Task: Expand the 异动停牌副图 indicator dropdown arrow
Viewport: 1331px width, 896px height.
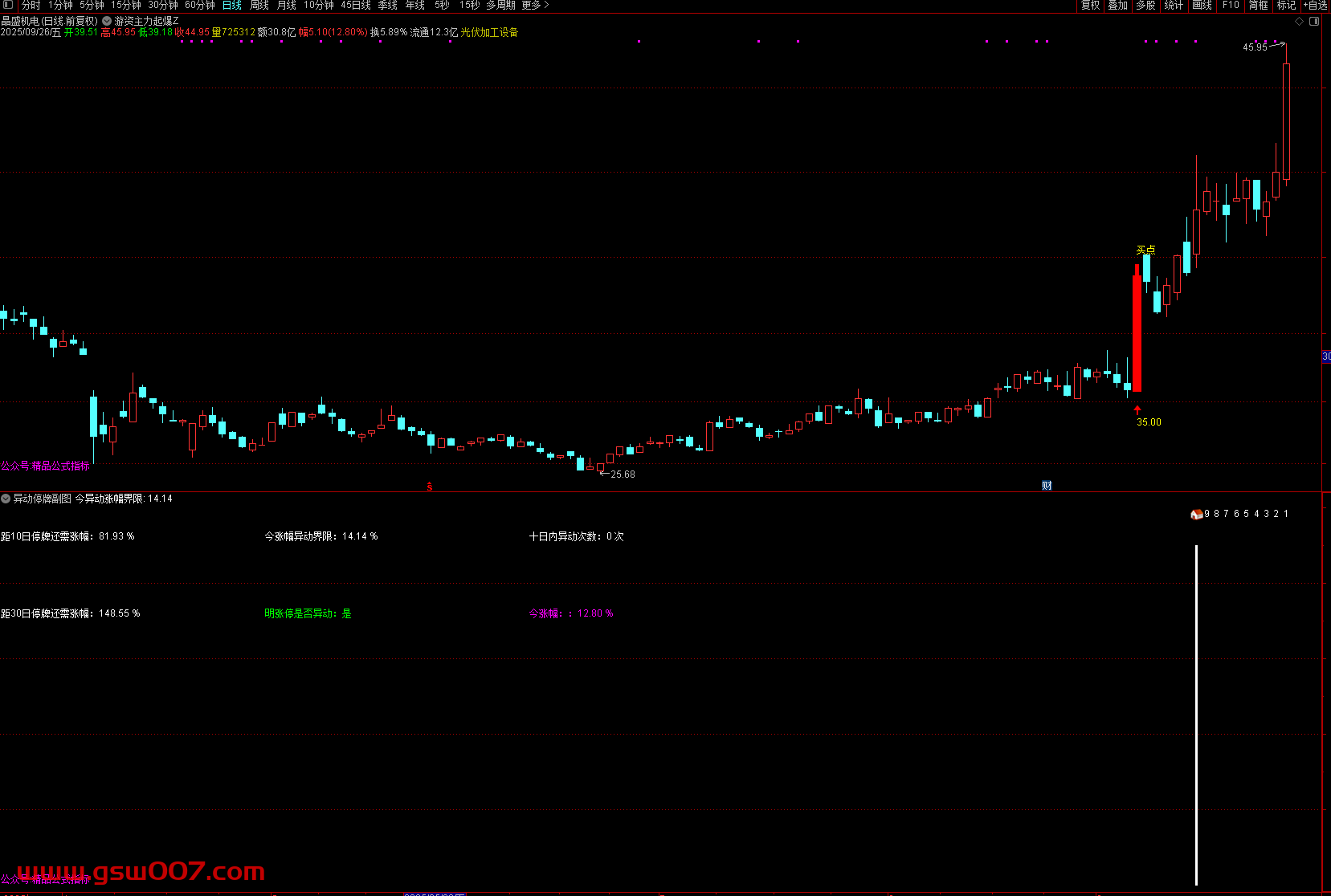Action: tap(6, 499)
